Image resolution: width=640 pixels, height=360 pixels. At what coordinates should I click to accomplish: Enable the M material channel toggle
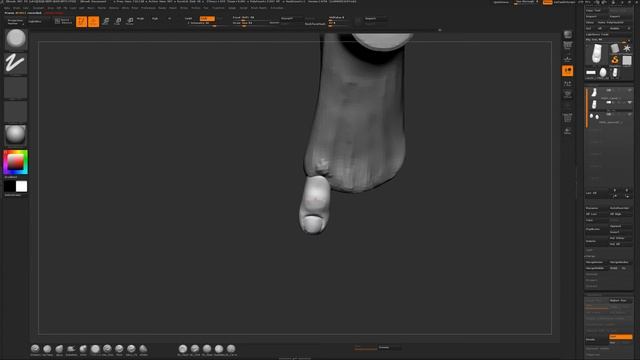(169, 19)
